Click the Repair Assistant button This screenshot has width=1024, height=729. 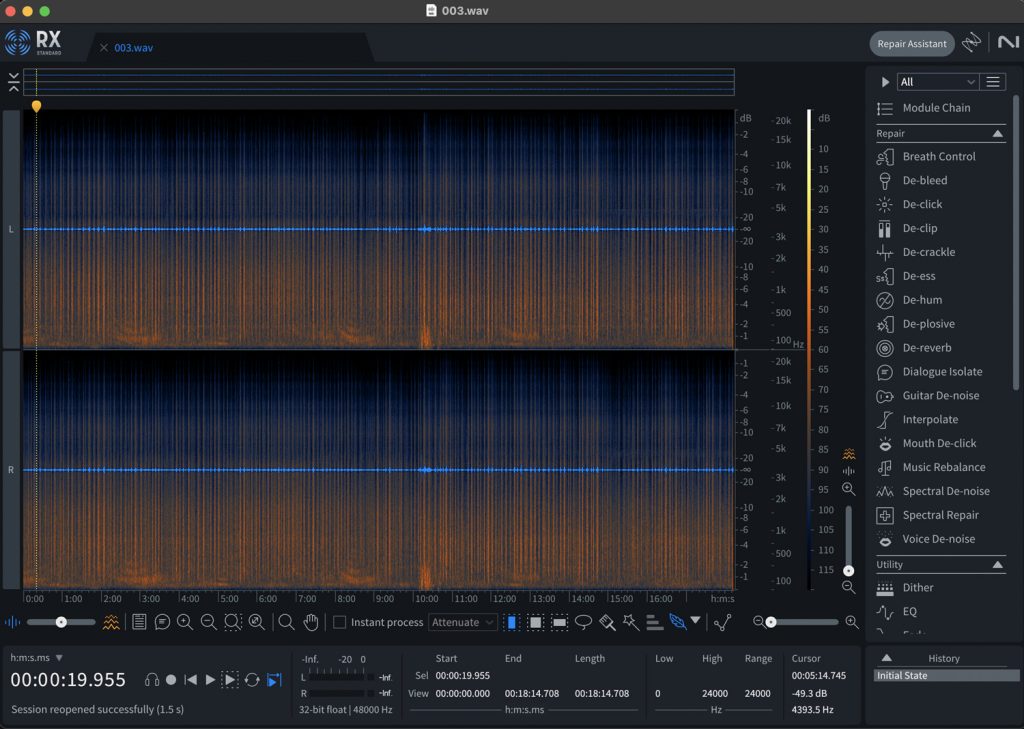(x=911, y=43)
